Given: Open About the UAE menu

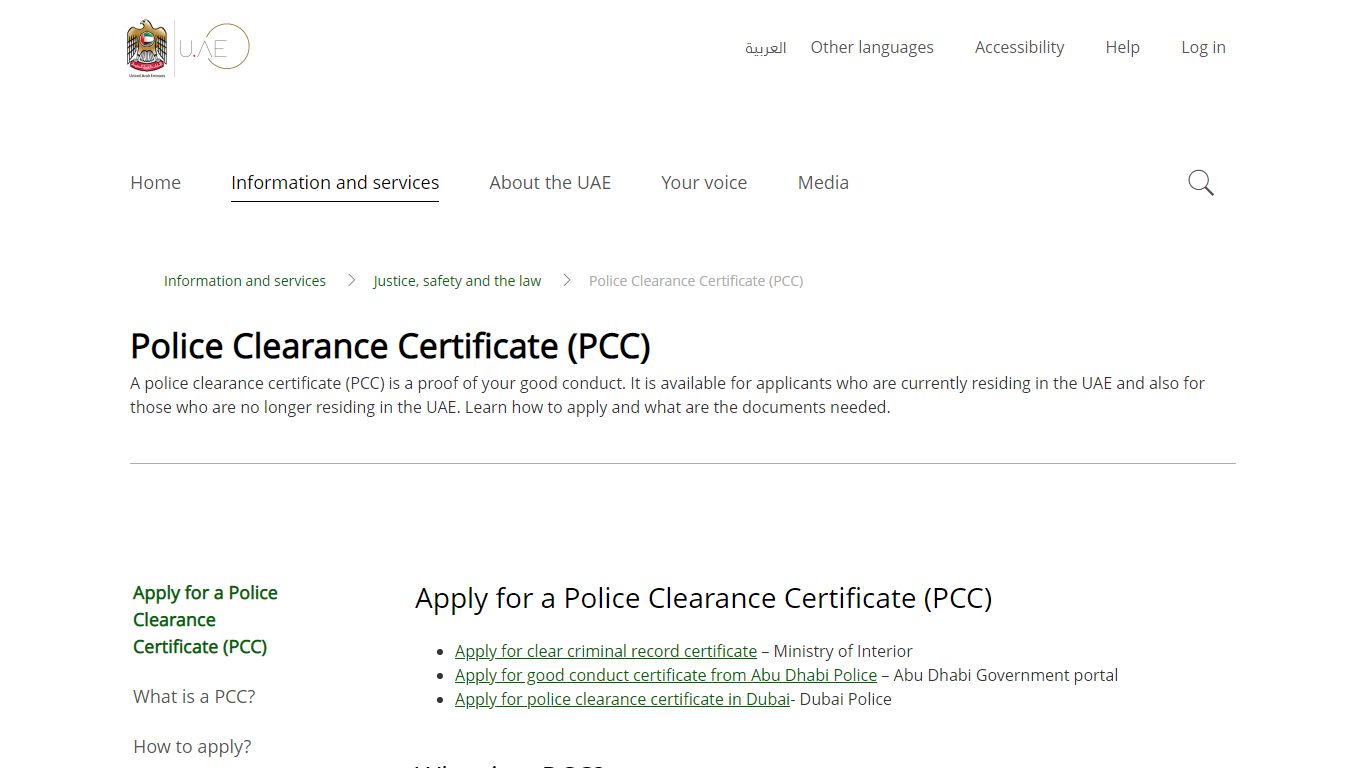Looking at the screenshot, I should point(550,183).
